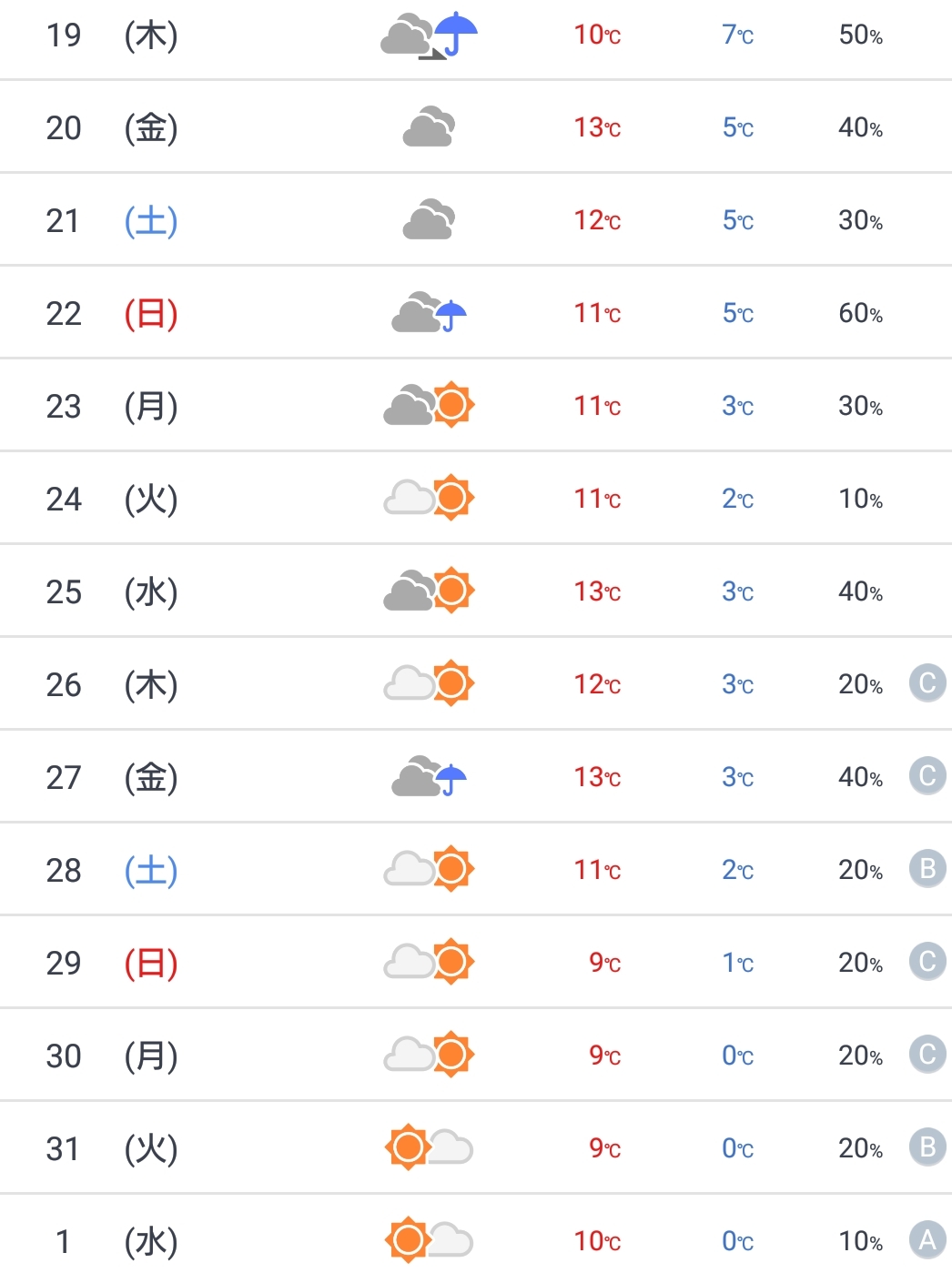Image resolution: width=952 pixels, height=1283 pixels.
Task: Click the cloud and umbrella icon for the 22nd
Action: [x=429, y=313]
